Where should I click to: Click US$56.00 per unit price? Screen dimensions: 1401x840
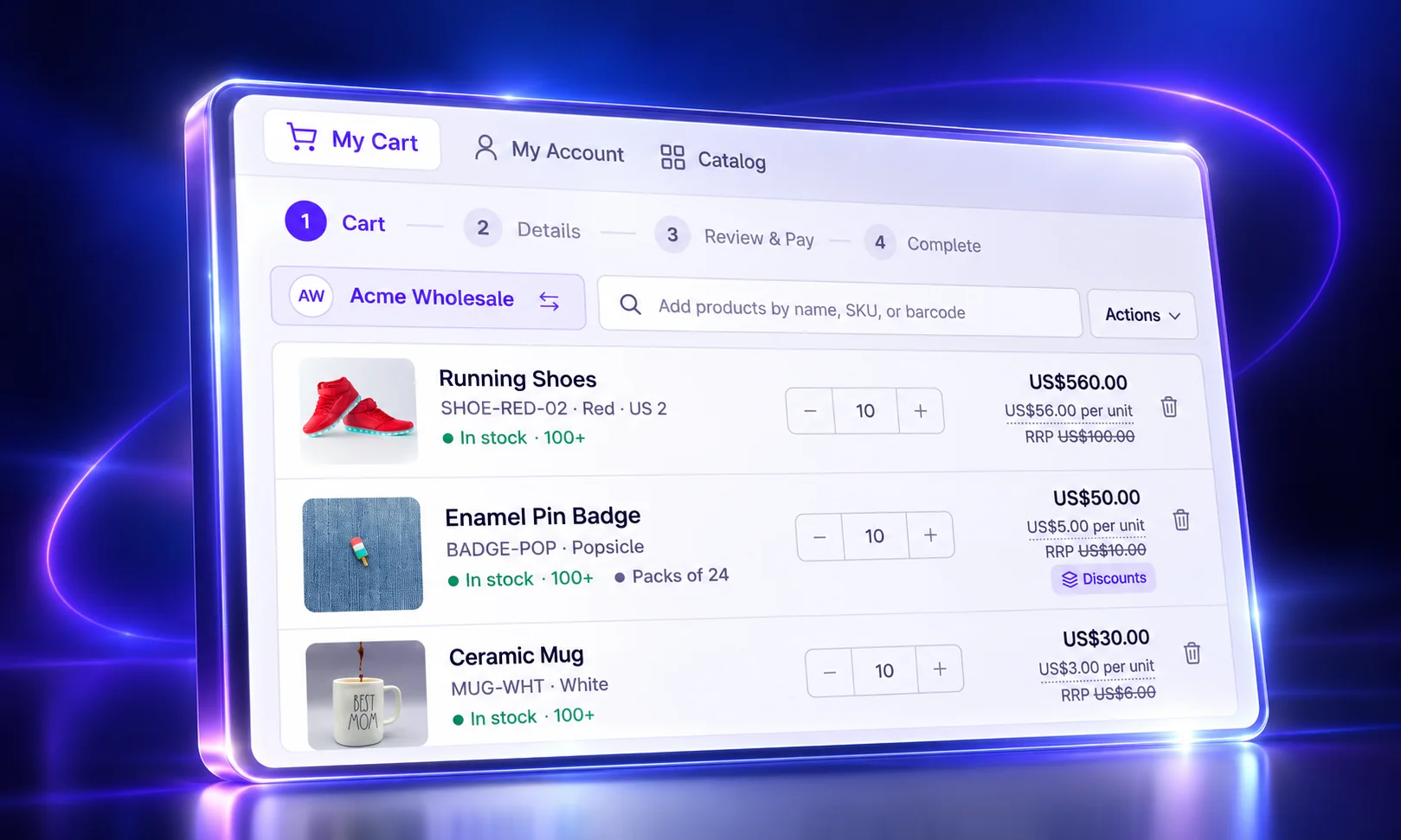(1069, 411)
